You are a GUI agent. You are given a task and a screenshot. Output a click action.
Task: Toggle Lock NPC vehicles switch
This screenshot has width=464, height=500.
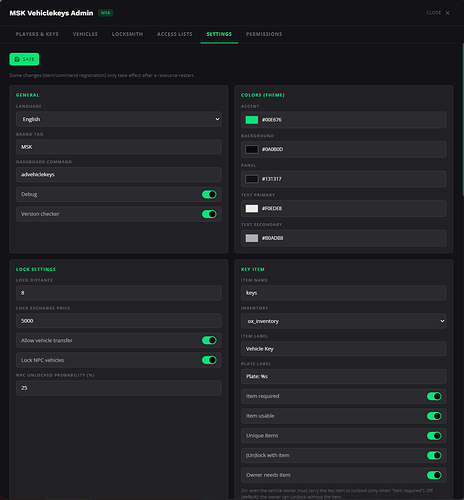click(x=209, y=360)
